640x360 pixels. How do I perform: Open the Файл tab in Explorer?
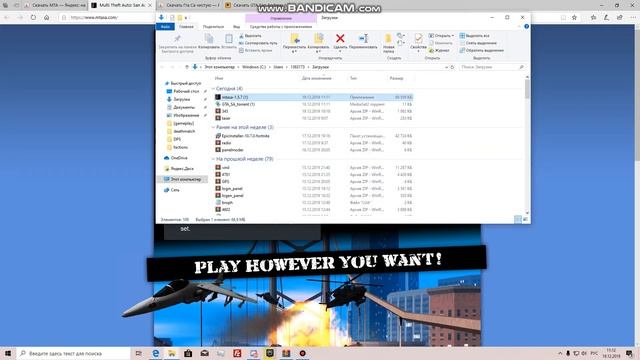(165, 27)
